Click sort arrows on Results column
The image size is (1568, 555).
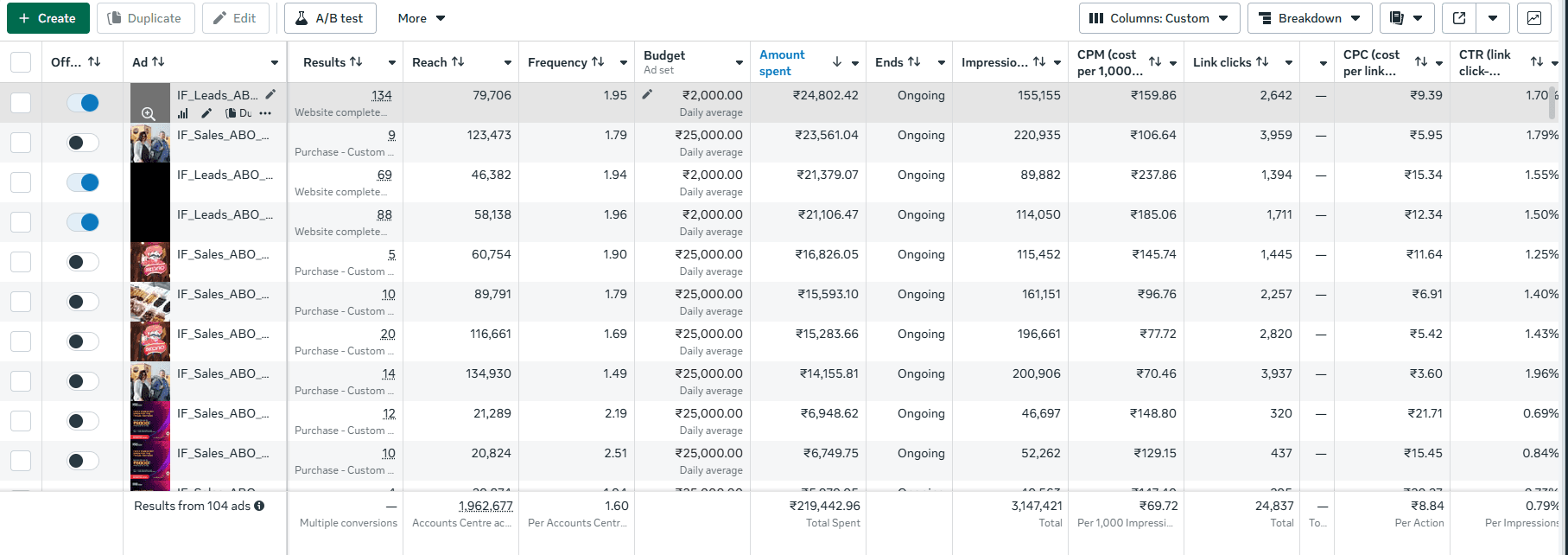coord(356,62)
